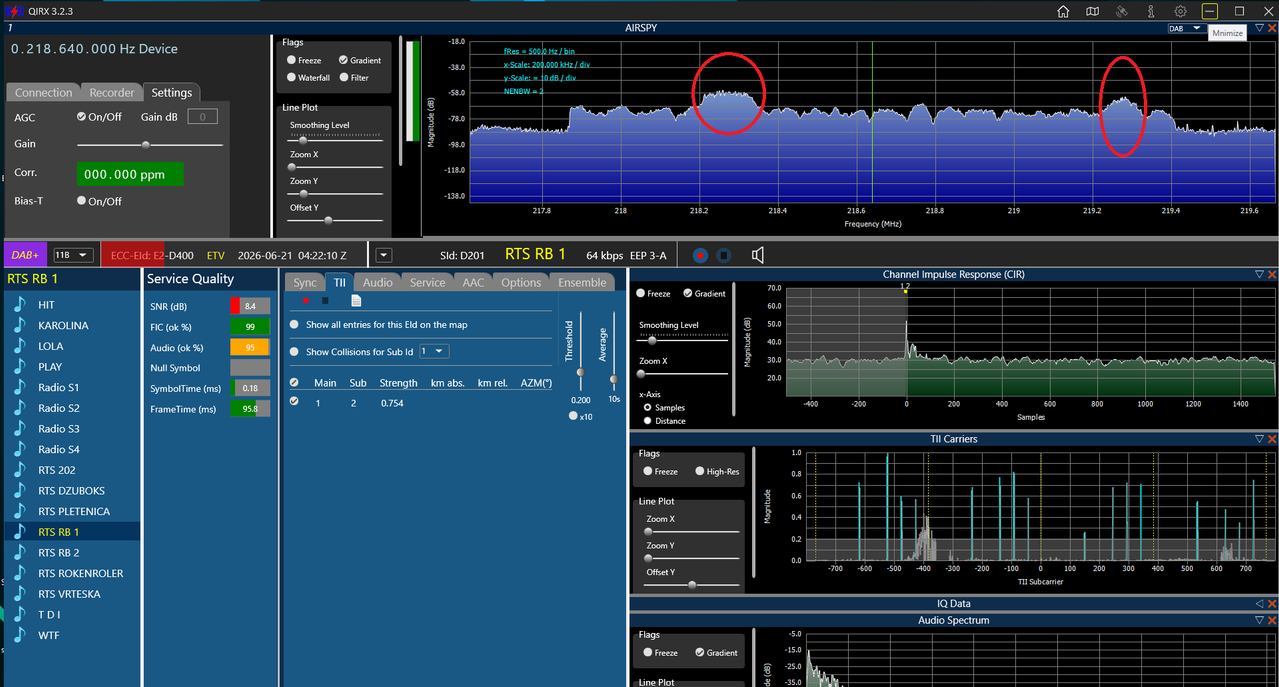Open the 11B channel dropdown

[x=74, y=255]
